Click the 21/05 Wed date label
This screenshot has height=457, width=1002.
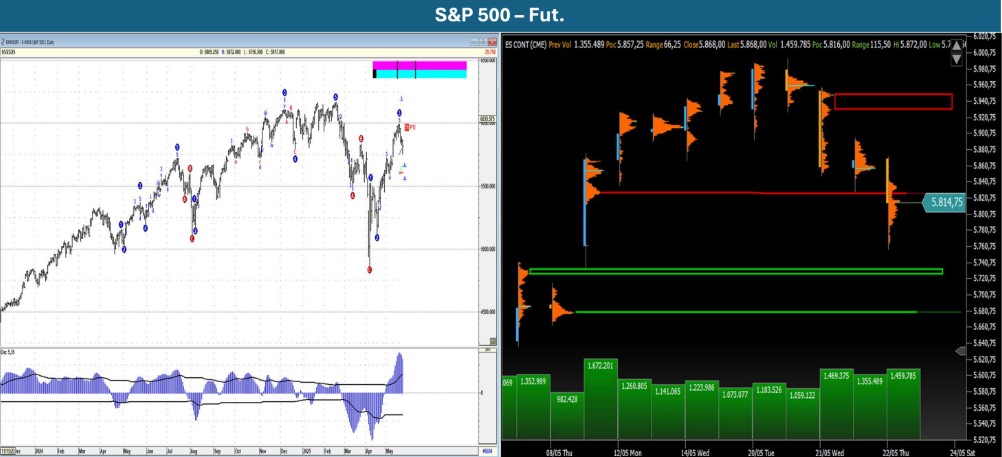click(832, 451)
